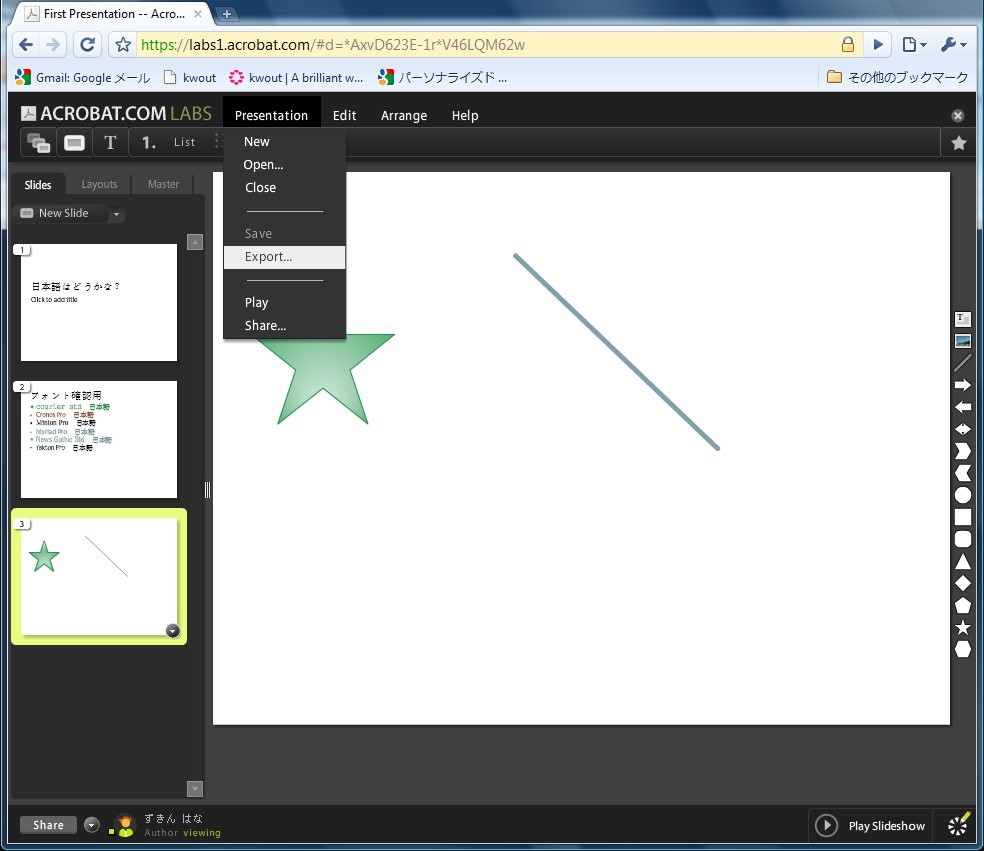Select the right arrow shape
This screenshot has height=851, width=984.
point(962,385)
